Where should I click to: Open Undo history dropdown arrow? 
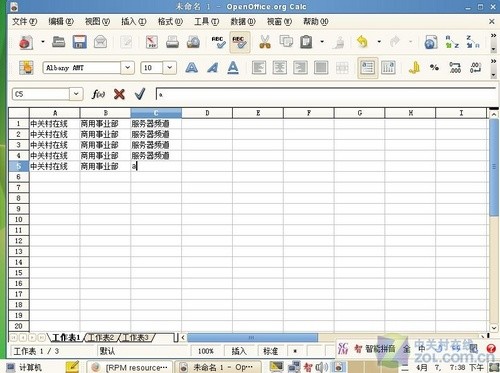[x=379, y=42]
